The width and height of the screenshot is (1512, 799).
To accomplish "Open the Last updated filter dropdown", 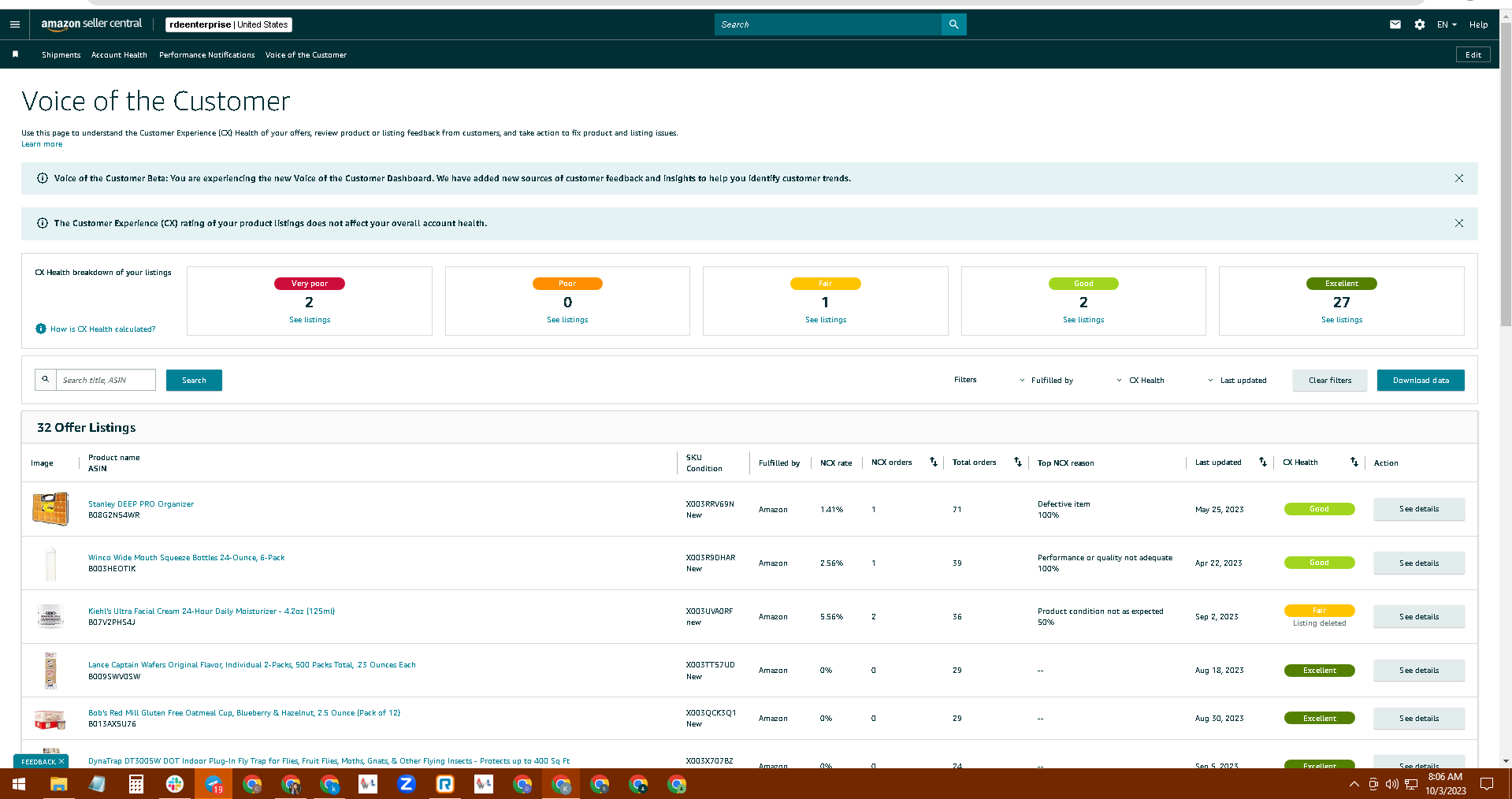I will tap(1237, 380).
